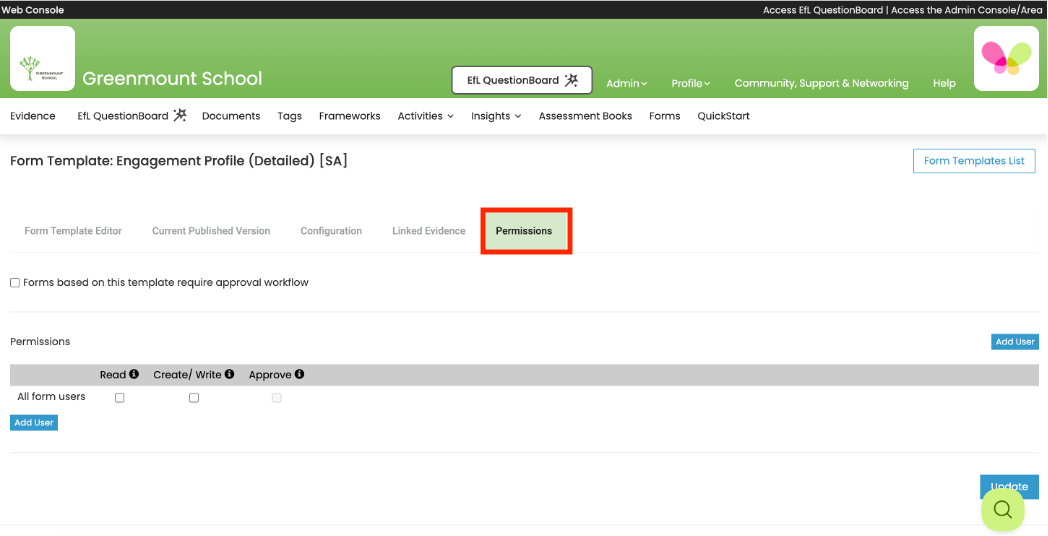Open QuickStart in navigation bar
The image size is (1048, 536).
724,116
